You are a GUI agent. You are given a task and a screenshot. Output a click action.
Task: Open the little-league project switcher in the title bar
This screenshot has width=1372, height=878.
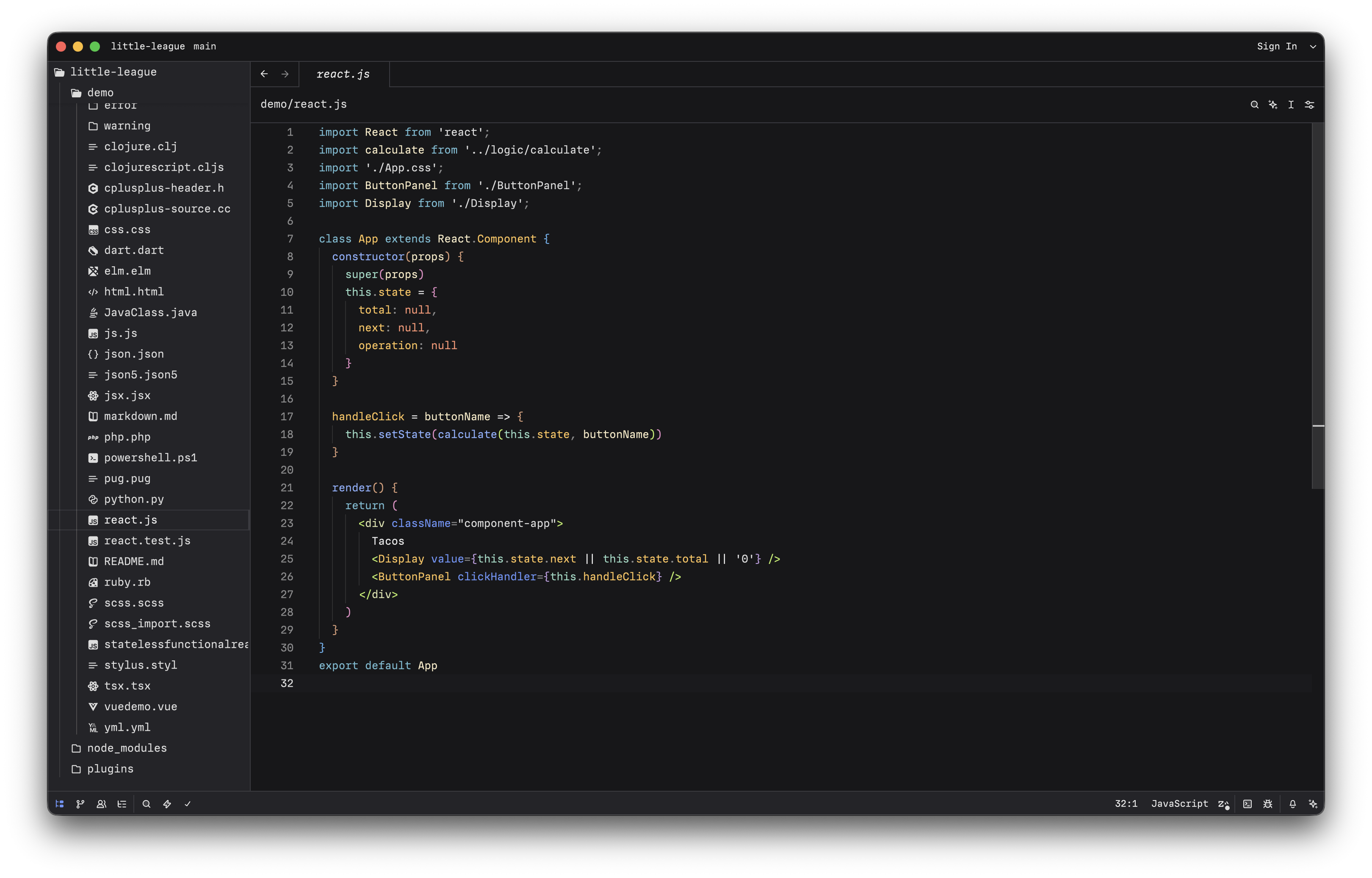pyautogui.click(x=148, y=46)
